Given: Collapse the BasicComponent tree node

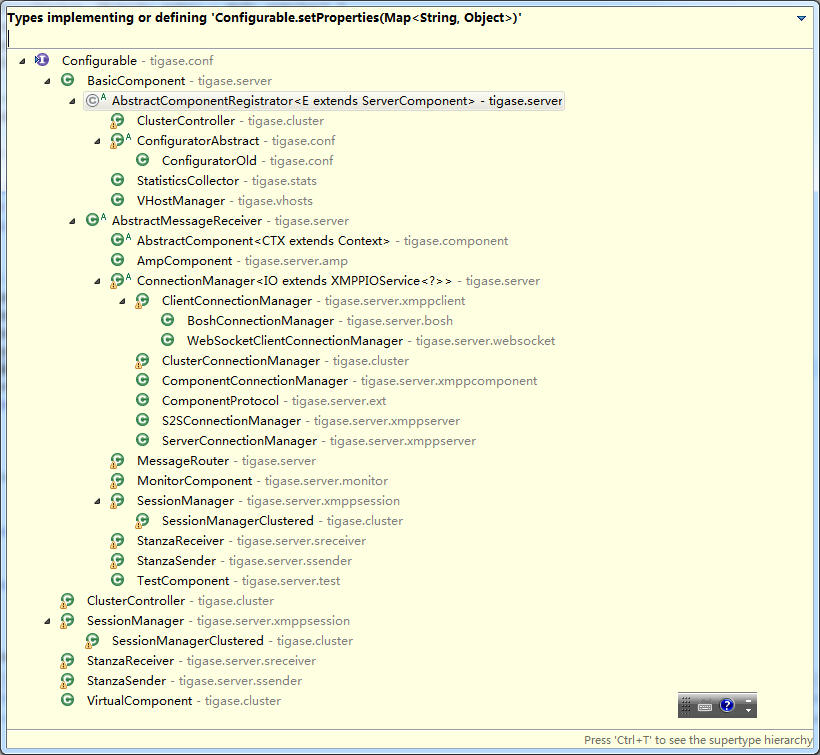Looking at the screenshot, I should pos(48,81).
